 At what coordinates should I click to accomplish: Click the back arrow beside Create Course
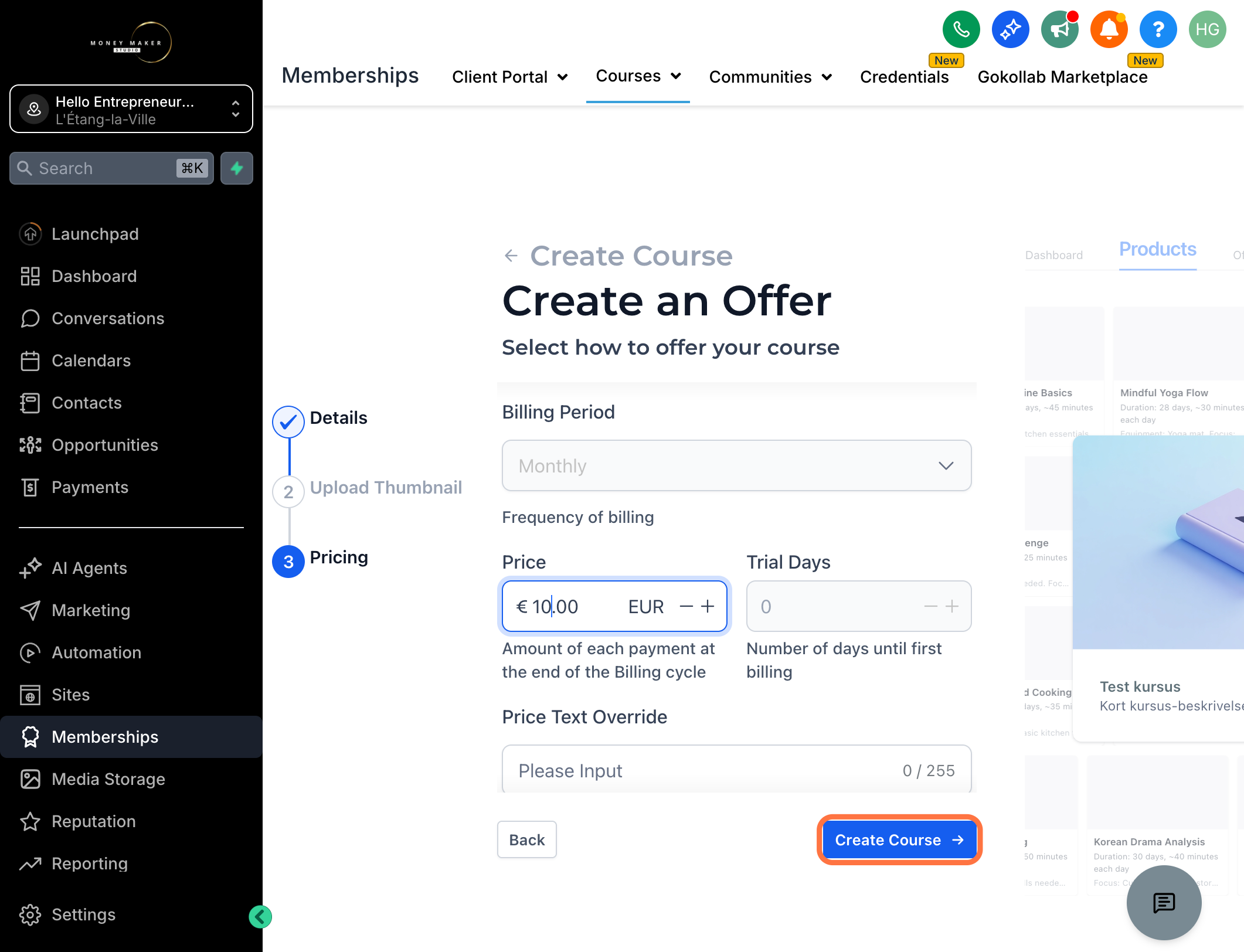click(511, 256)
